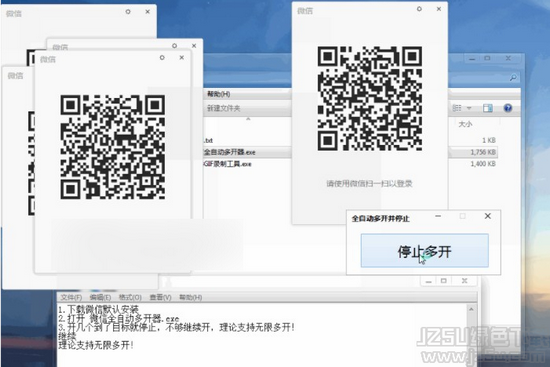The image size is (550, 367).
Task: Open the Notepad 编辑(E) menu
Action: click(x=100, y=298)
